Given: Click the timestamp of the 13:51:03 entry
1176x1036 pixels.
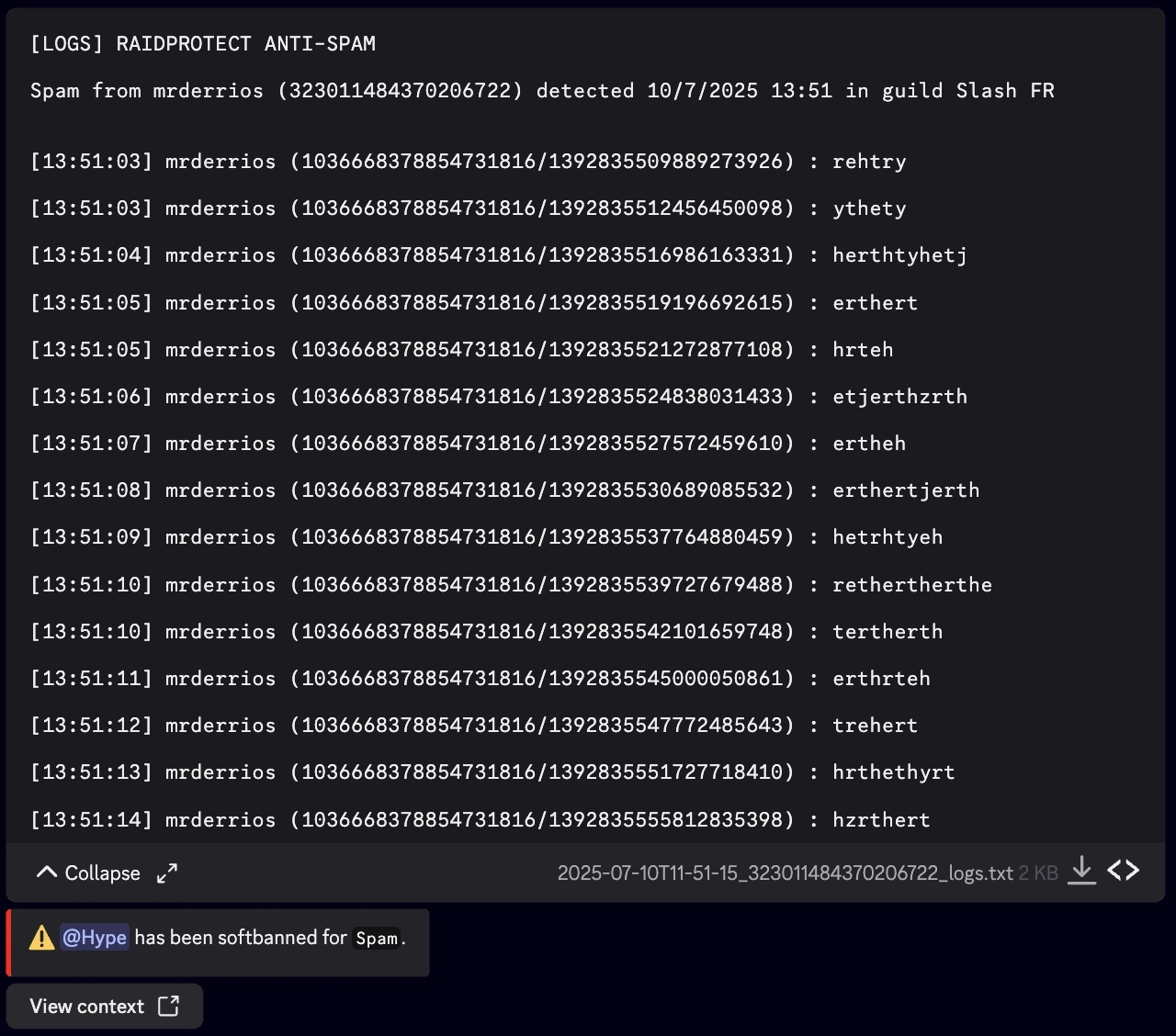Looking at the screenshot, I should click(x=91, y=161).
